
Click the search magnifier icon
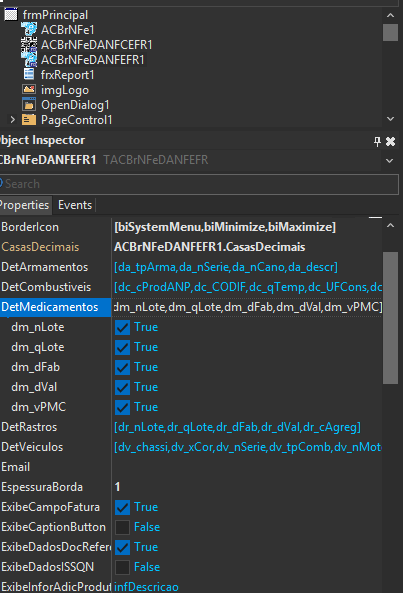pyautogui.click(x=1, y=184)
